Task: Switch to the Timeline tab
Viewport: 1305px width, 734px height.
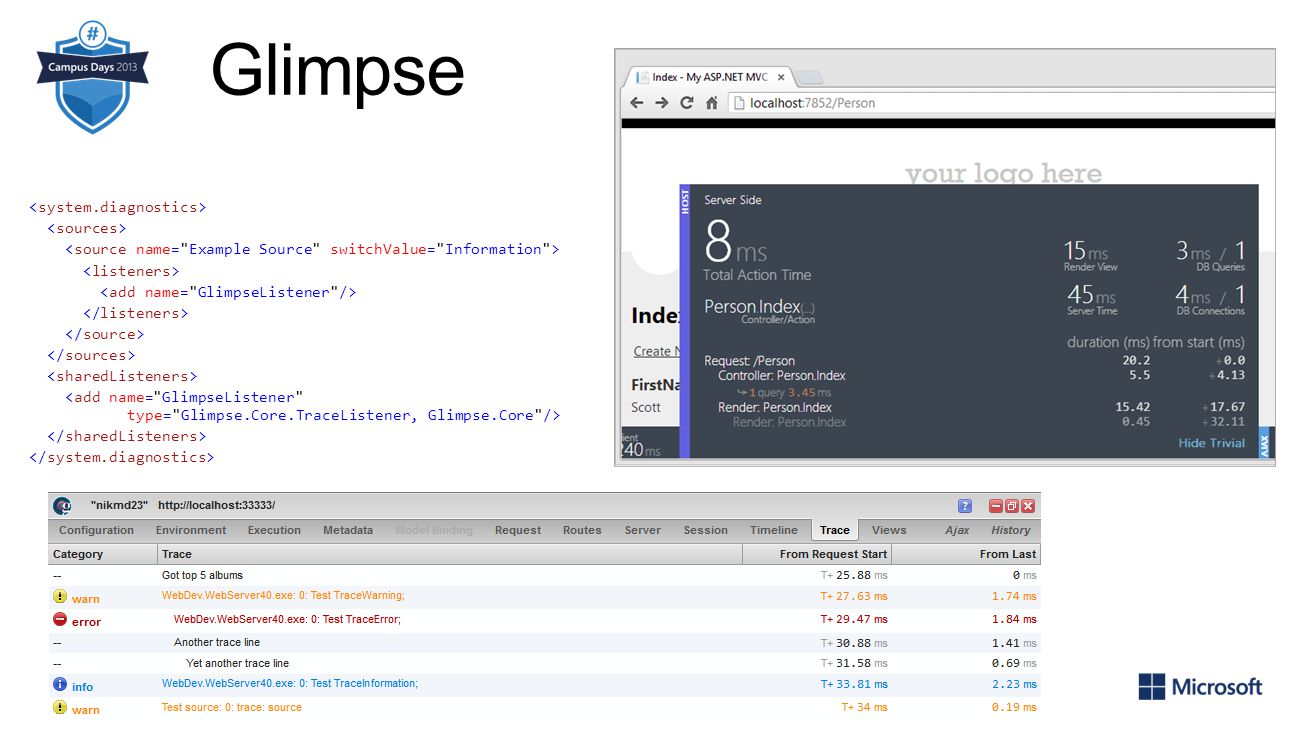Action: point(774,530)
